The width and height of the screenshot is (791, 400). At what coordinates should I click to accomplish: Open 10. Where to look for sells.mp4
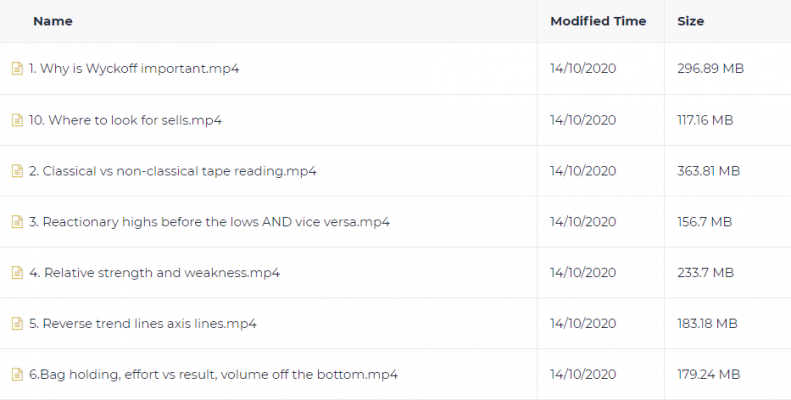[x=125, y=120]
